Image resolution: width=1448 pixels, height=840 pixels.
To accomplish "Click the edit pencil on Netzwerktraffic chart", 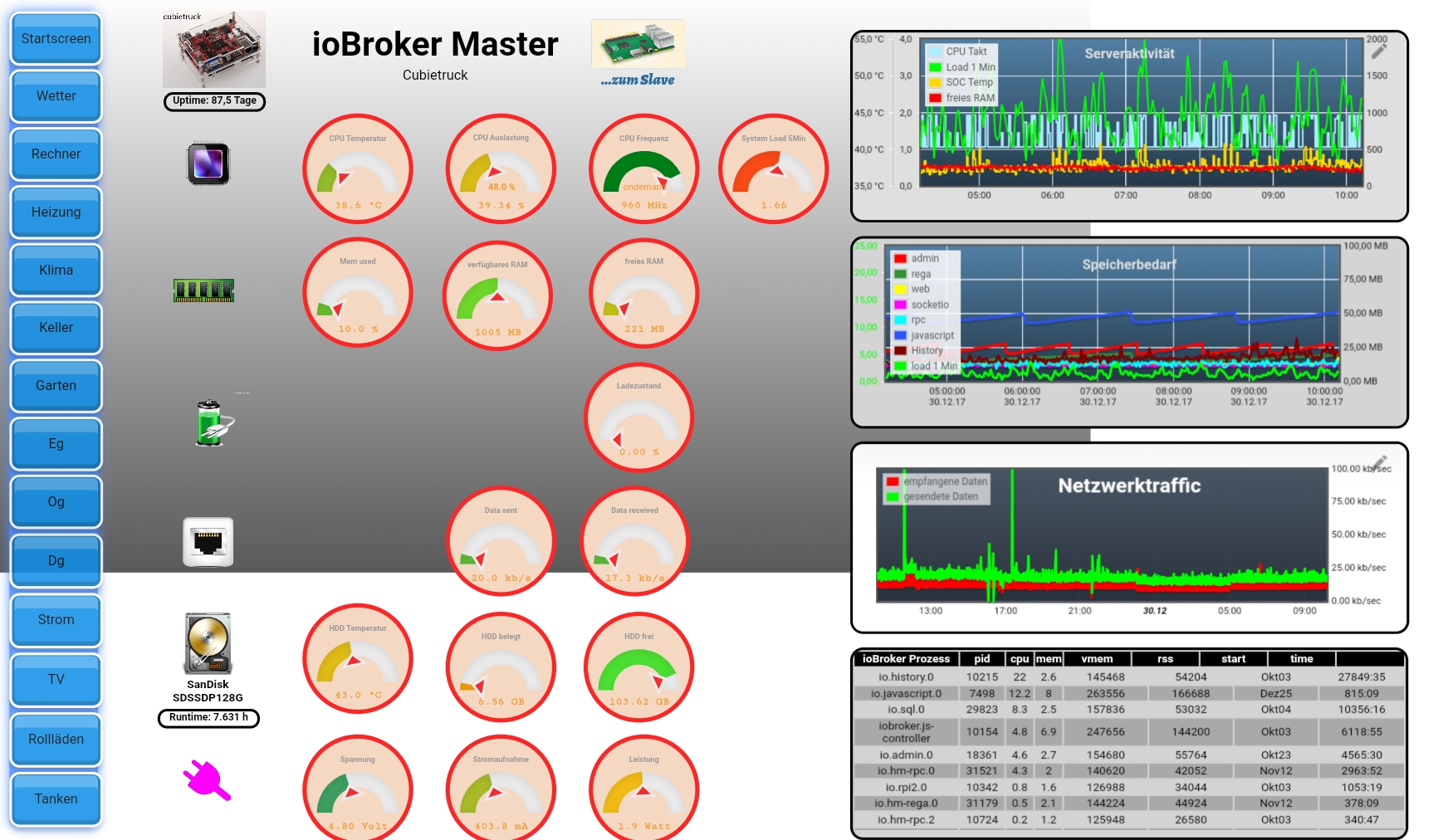I will pyautogui.click(x=1380, y=463).
